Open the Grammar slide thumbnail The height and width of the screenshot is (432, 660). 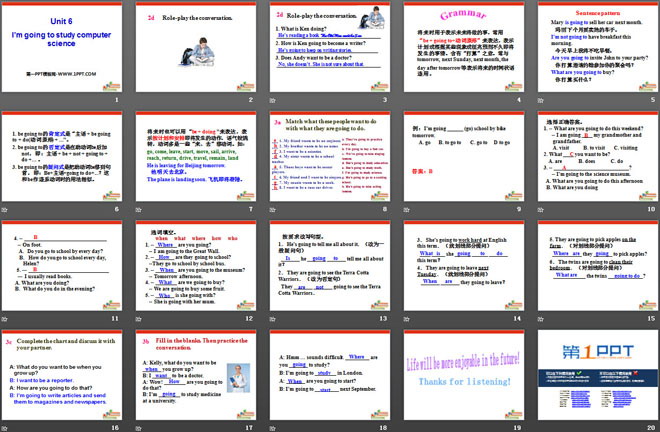point(464,47)
